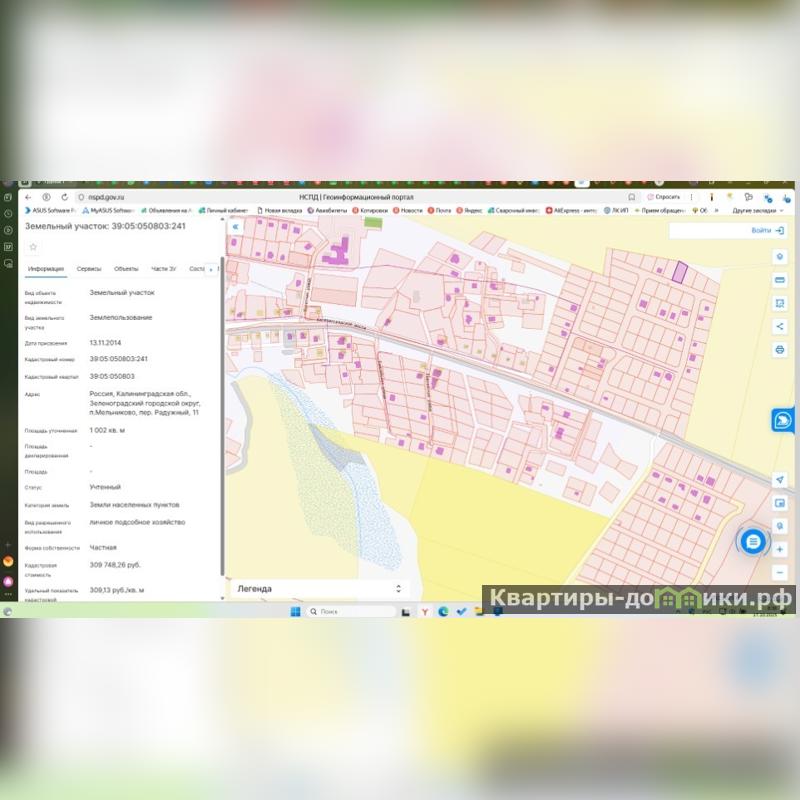Print the map using printer icon
This screenshot has height=800, width=800.
[780, 350]
